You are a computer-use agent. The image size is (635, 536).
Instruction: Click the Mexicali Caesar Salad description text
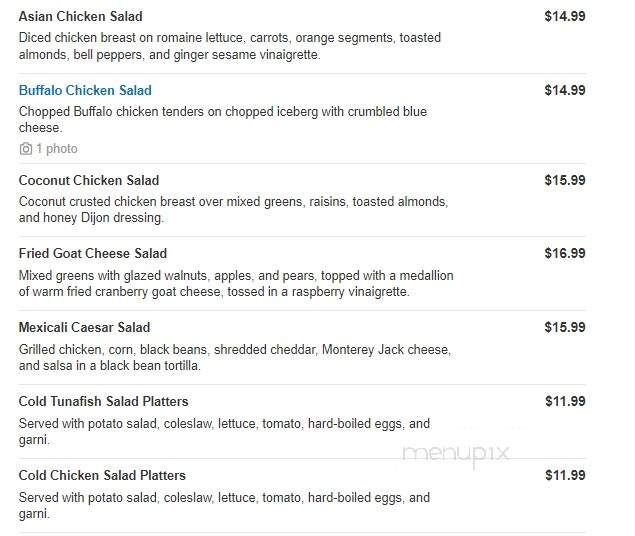(x=235, y=357)
